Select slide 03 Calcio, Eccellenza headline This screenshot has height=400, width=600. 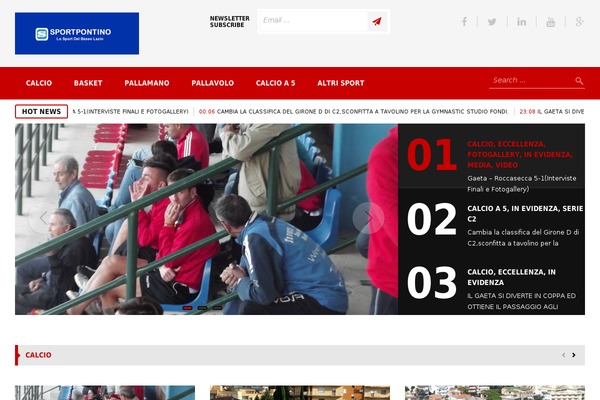[x=511, y=277]
